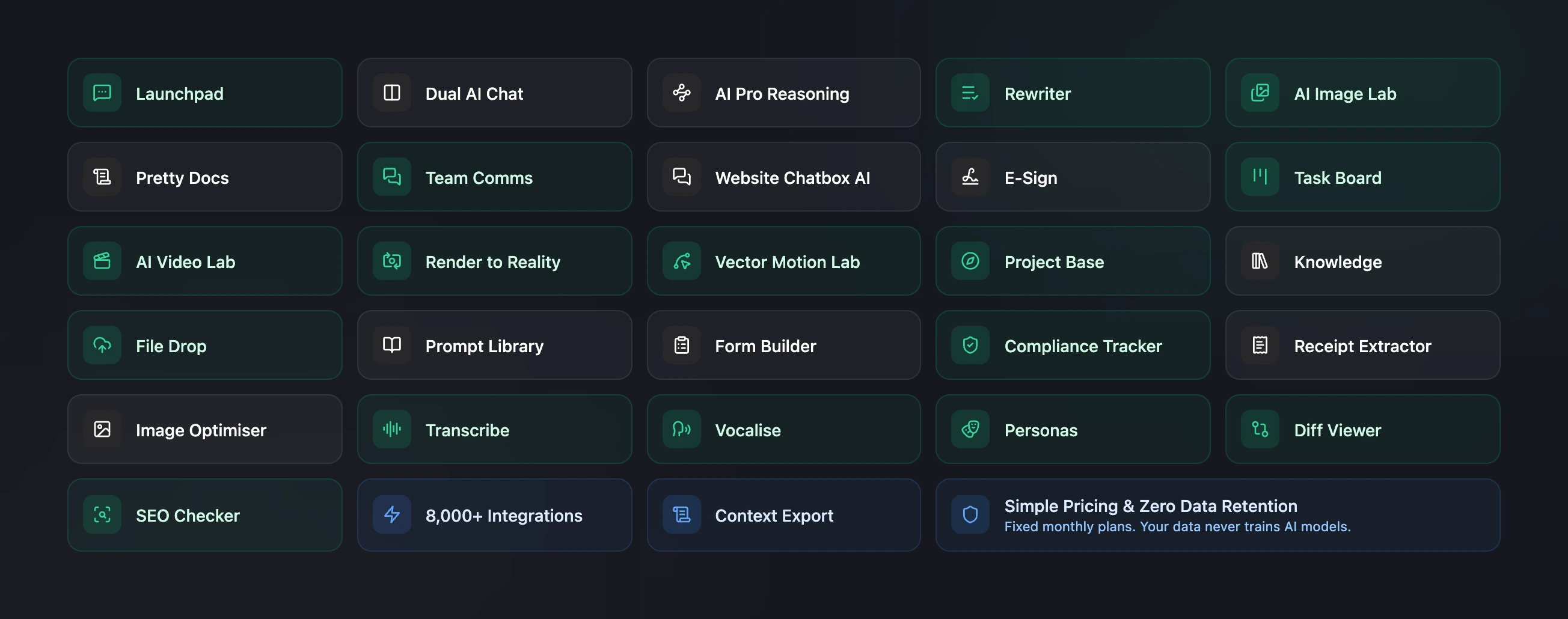
Task: Click the AI Image Lab picture icon
Action: click(x=1260, y=93)
